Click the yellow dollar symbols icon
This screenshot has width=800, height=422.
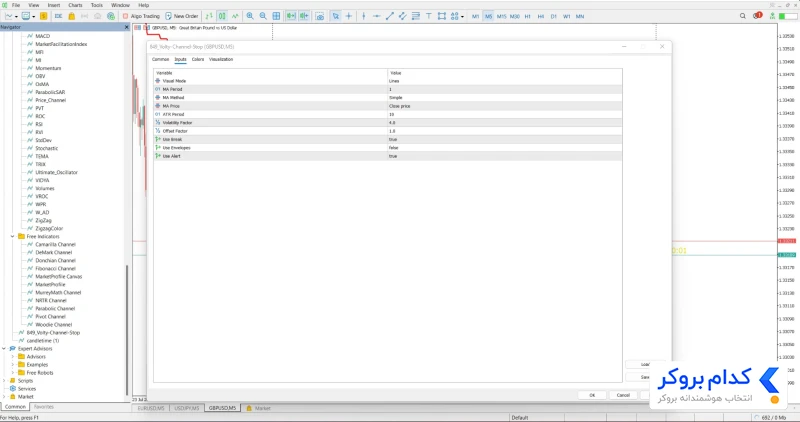pyautogui.click(x=43, y=16)
